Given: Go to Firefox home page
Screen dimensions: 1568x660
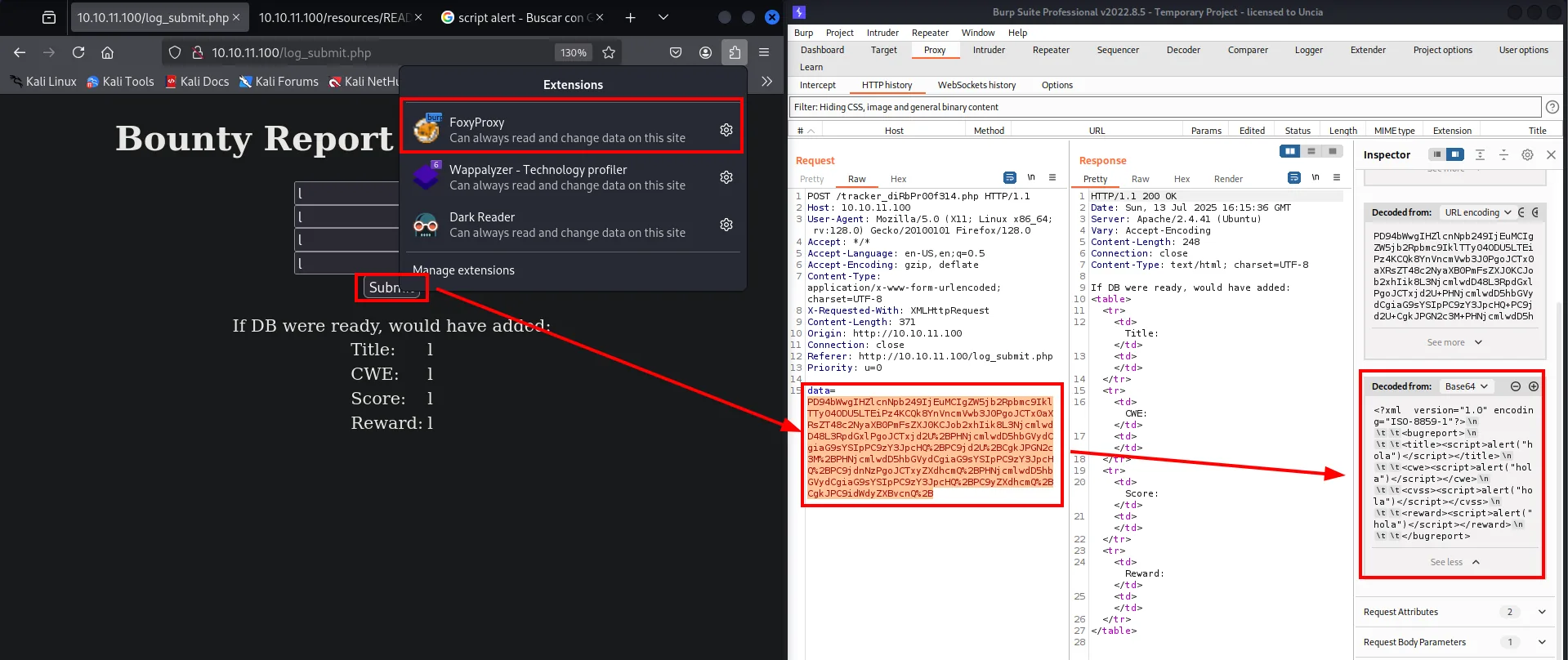Looking at the screenshot, I should point(107,52).
